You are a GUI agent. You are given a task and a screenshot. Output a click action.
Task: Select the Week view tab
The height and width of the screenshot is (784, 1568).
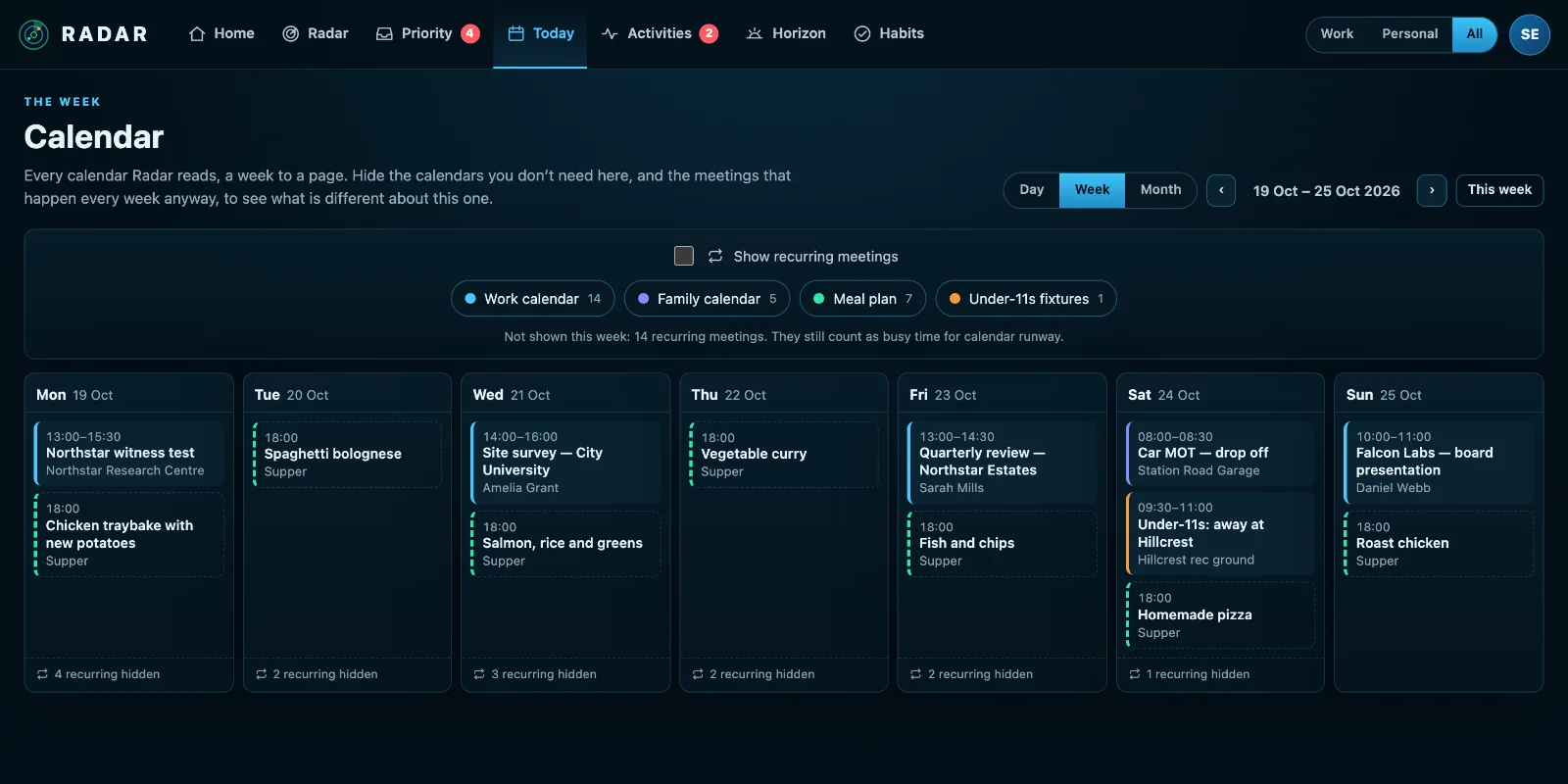point(1092,190)
